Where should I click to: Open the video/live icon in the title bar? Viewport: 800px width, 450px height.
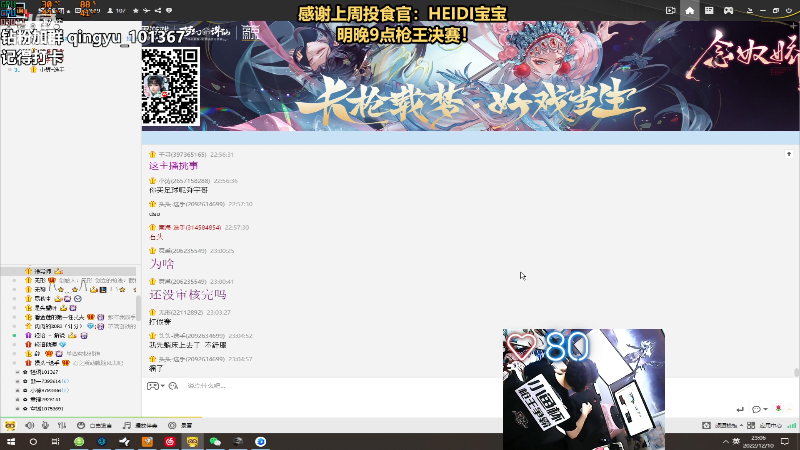tap(670, 10)
